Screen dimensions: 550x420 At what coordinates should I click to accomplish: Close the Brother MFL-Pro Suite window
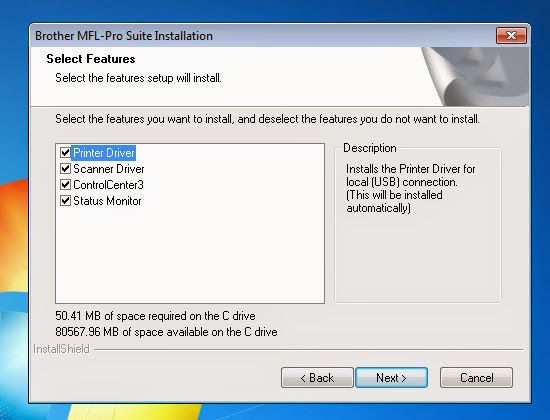click(511, 35)
